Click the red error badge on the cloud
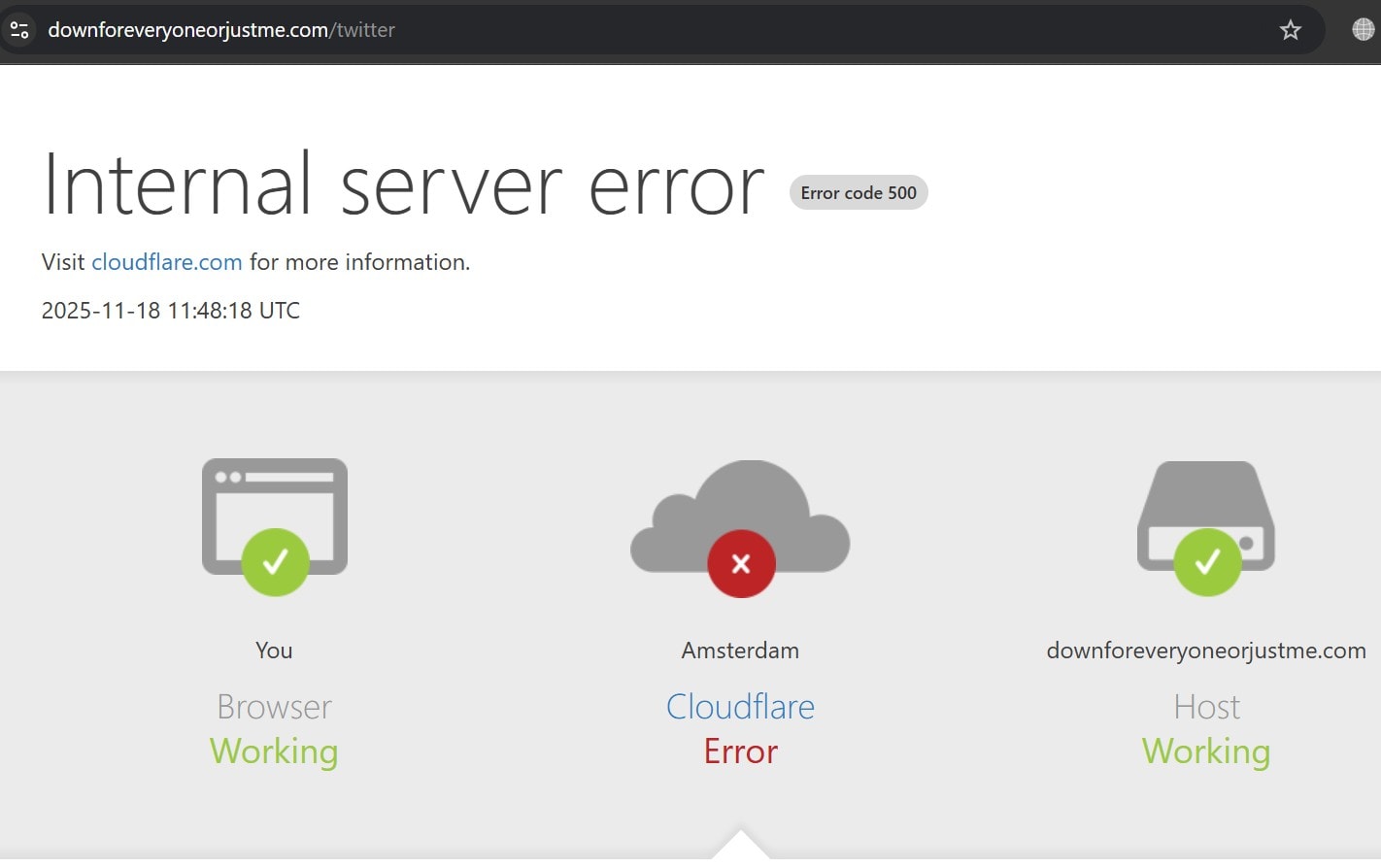Viewport: 1381px width, 868px height. coord(741,563)
